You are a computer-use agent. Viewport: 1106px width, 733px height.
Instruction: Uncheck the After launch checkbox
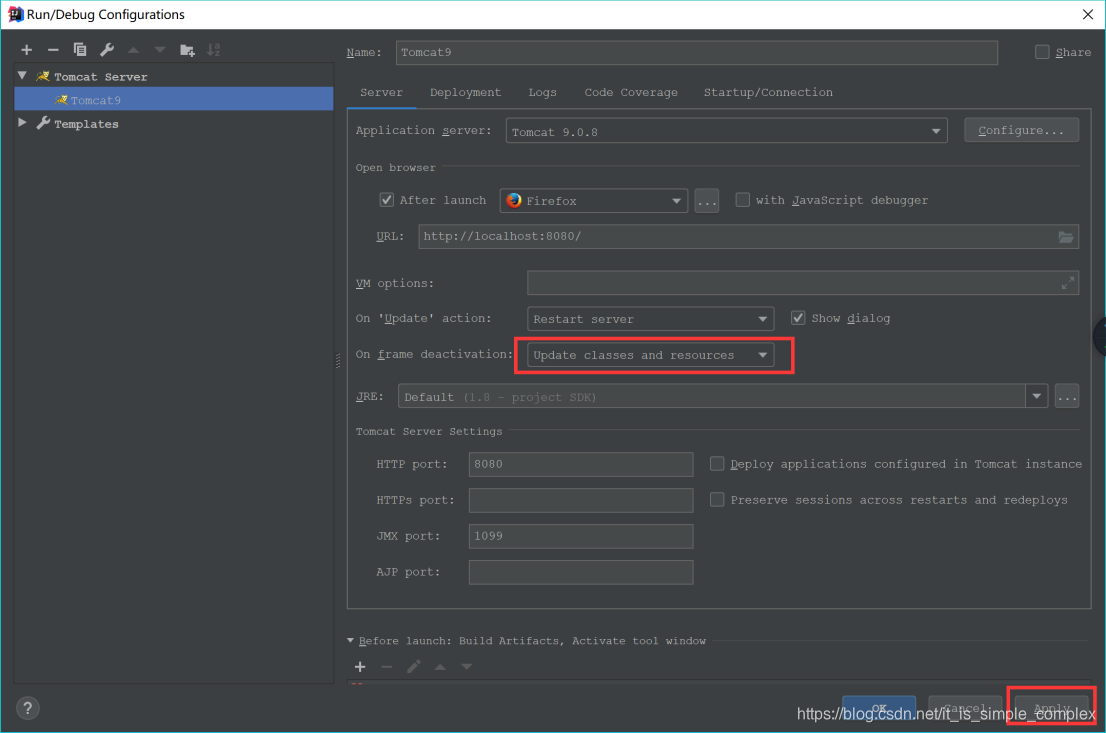(387, 200)
